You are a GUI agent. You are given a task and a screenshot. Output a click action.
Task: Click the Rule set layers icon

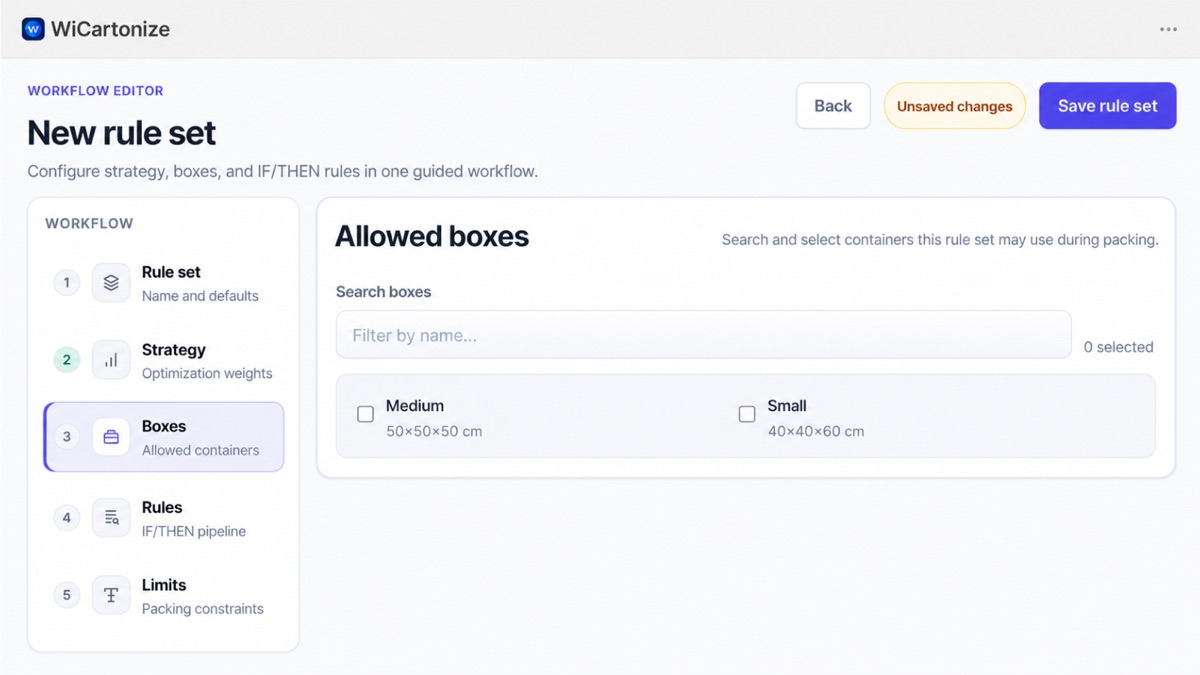point(111,283)
